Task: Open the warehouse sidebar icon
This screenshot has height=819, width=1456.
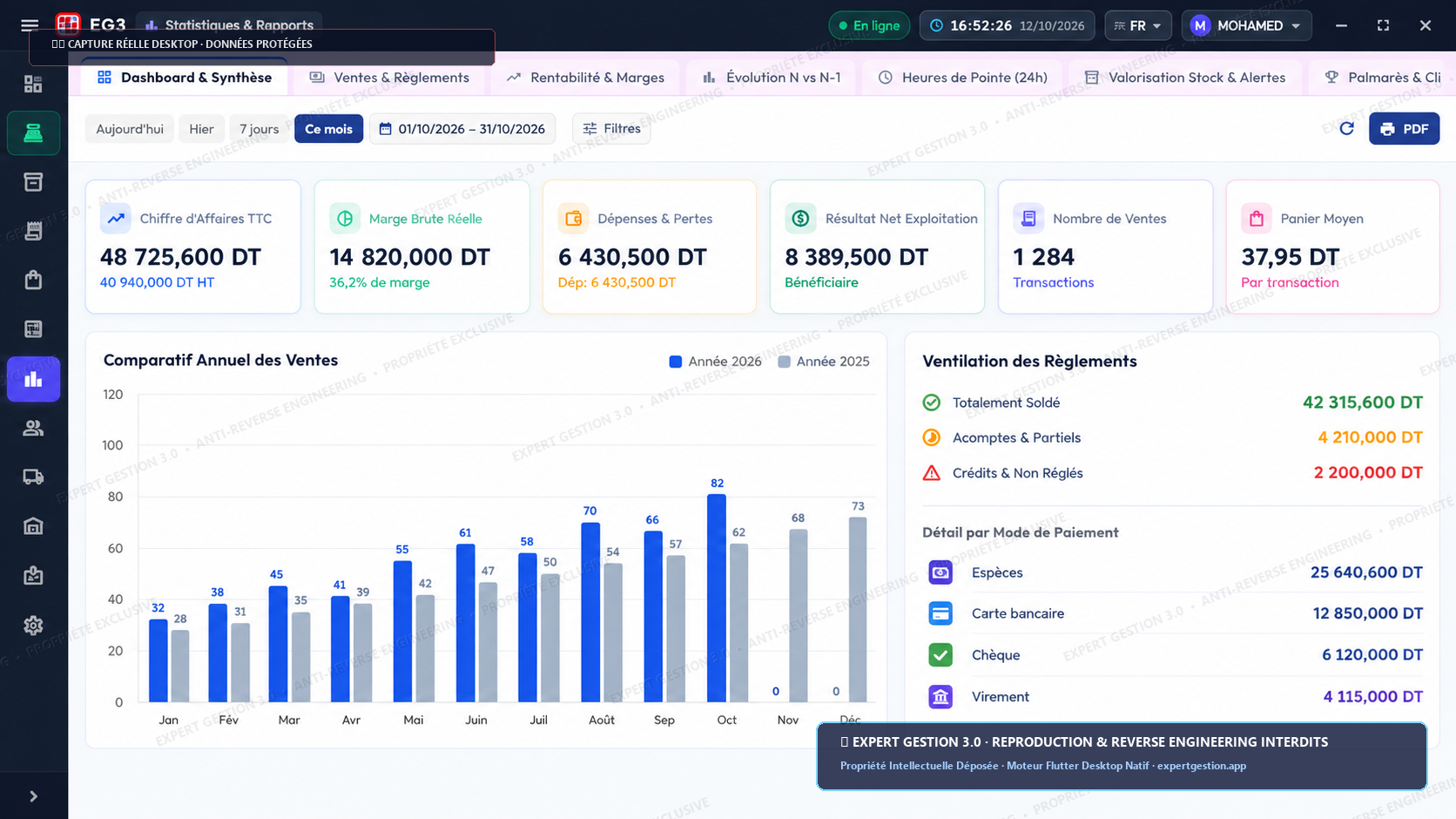Action: point(33,526)
